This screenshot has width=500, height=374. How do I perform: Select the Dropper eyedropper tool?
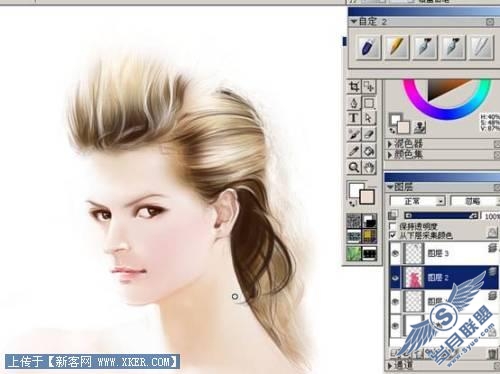coord(354,150)
